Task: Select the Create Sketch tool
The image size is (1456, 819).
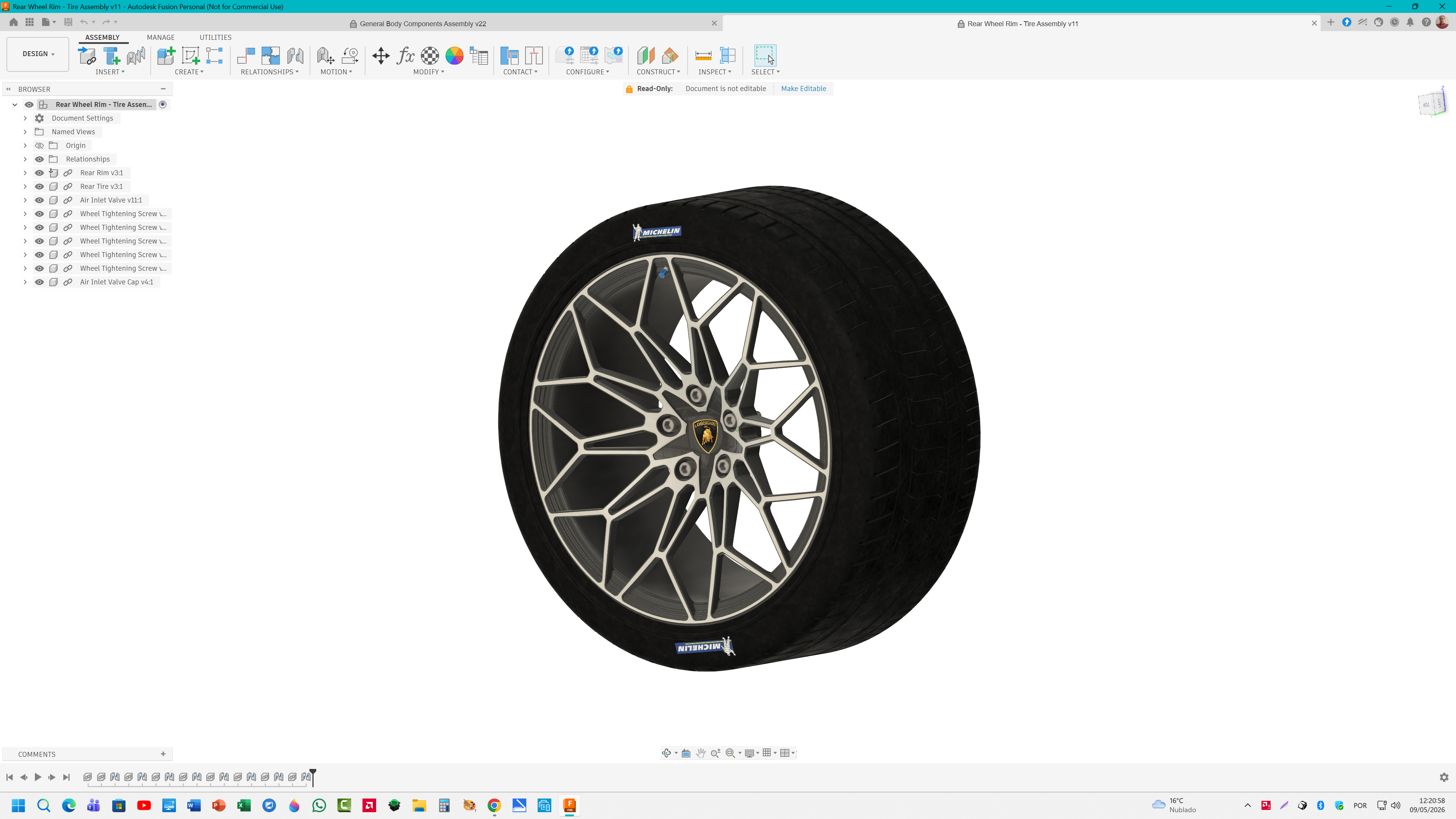Action: coord(190,55)
